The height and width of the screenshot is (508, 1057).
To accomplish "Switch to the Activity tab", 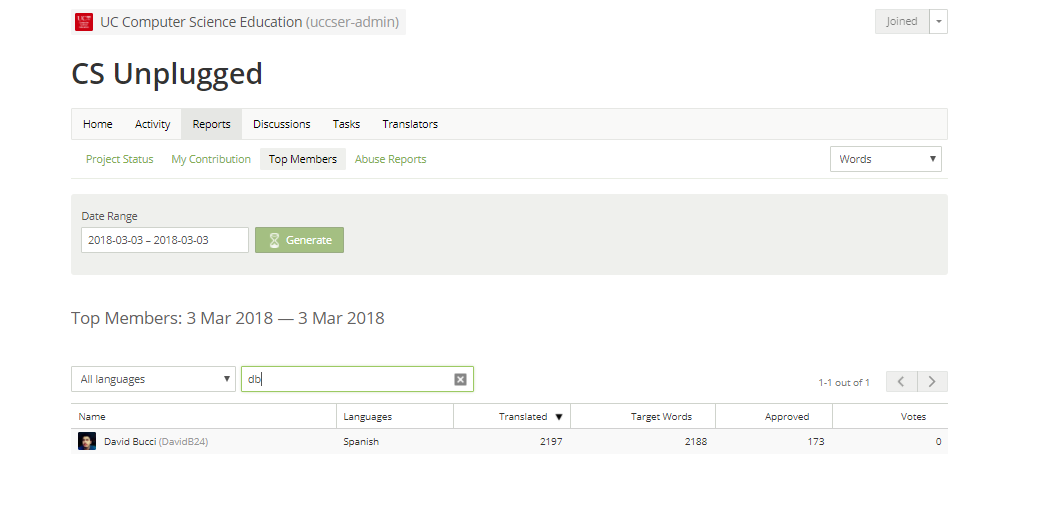I will click(x=152, y=124).
